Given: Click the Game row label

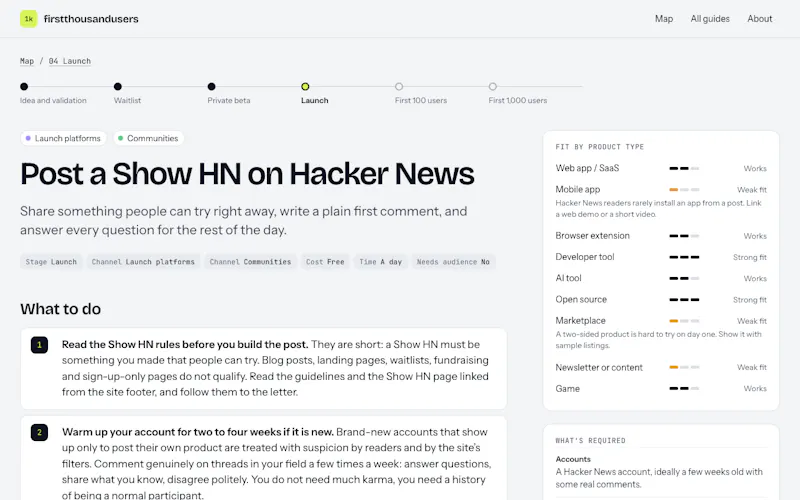Looking at the screenshot, I should click(x=567, y=388).
